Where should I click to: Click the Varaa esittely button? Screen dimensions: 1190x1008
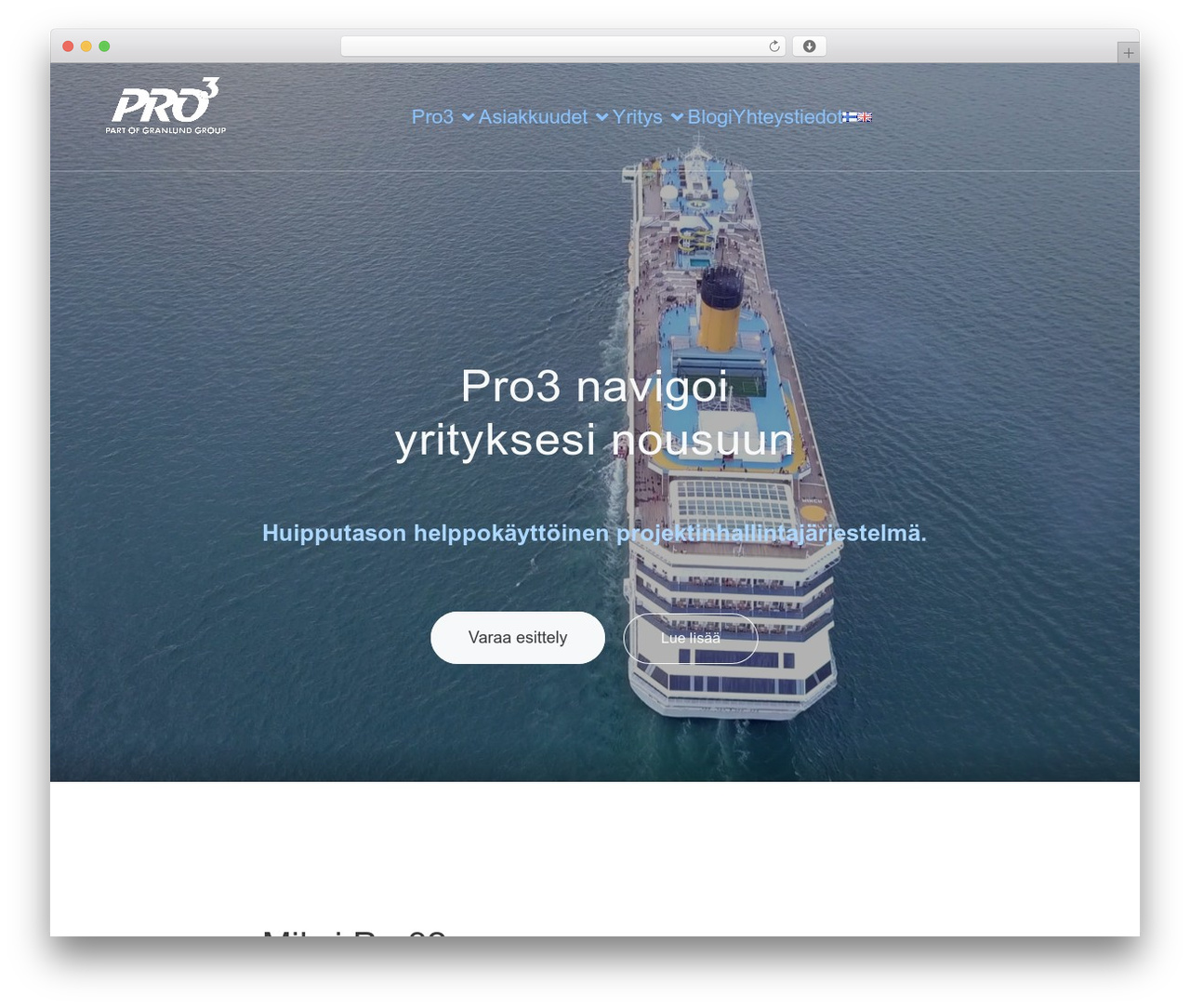click(x=518, y=638)
